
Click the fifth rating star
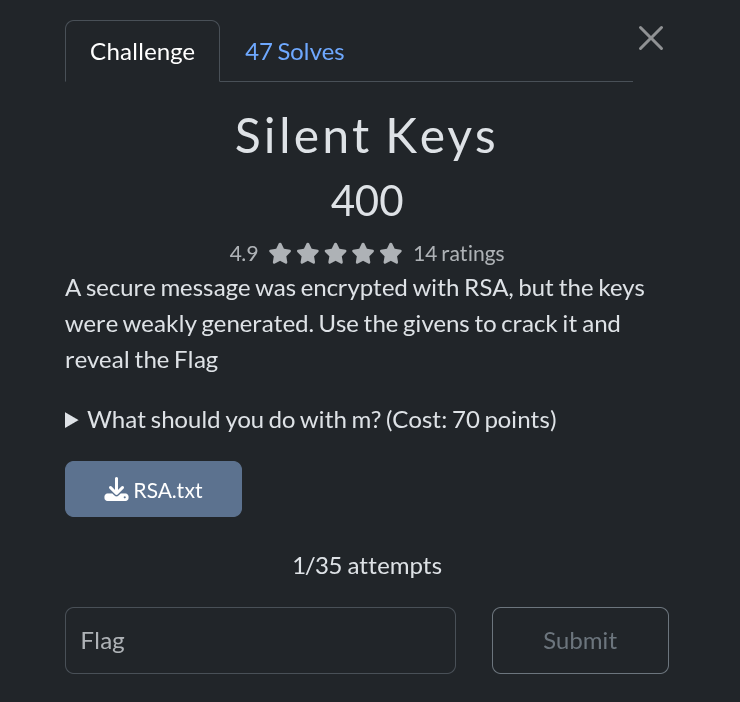(x=391, y=254)
